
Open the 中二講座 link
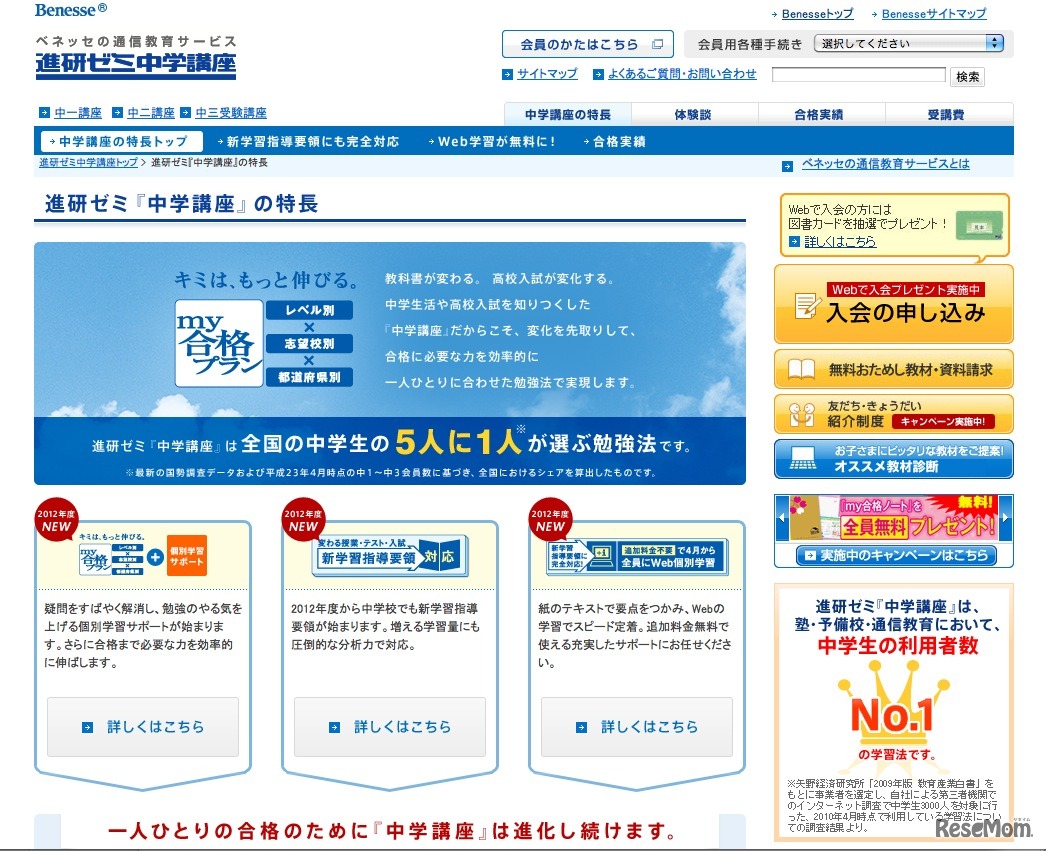point(151,113)
